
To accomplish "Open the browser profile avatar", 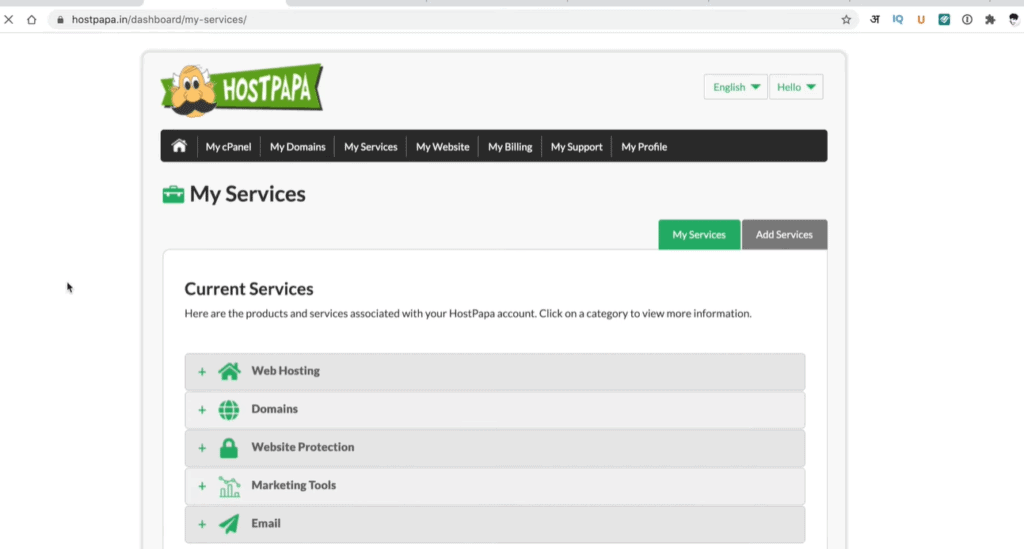I will click(1014, 20).
